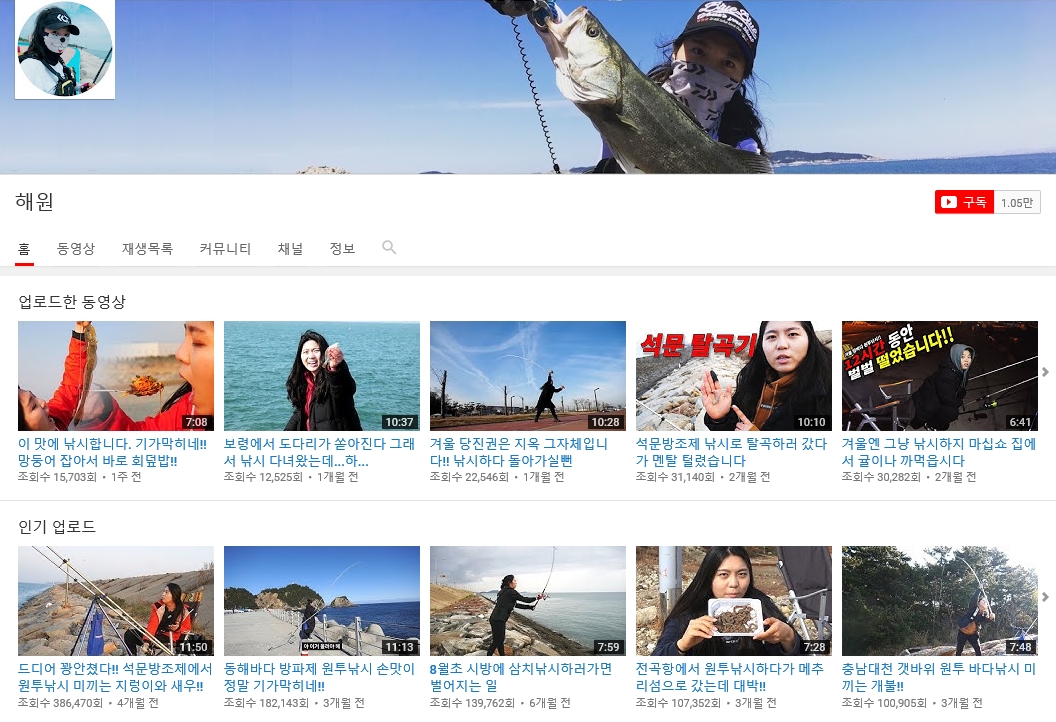Click the channel profile avatar picture
Screen dimensions: 1056x722
[65, 50]
